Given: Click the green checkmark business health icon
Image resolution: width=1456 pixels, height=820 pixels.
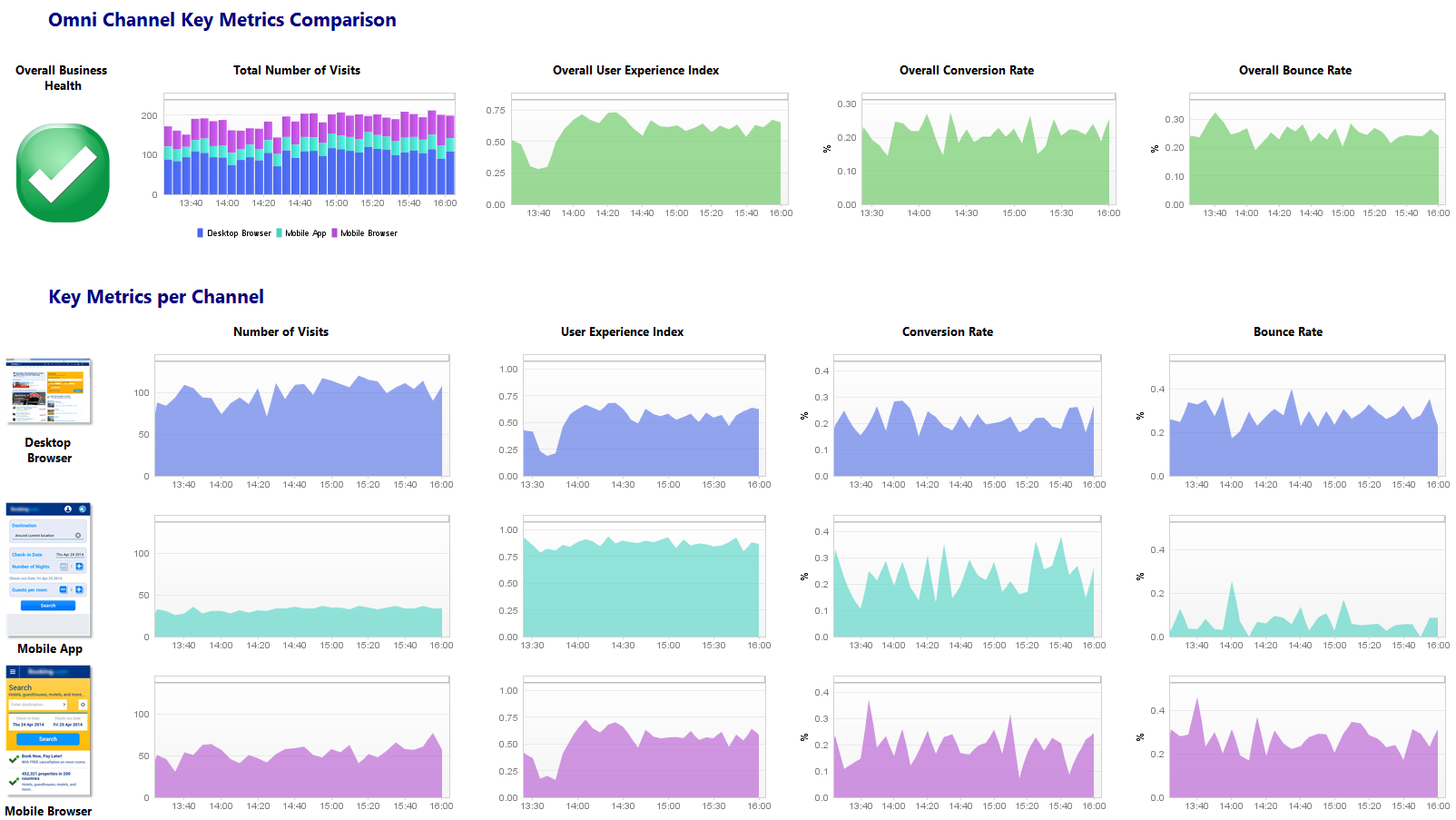Looking at the screenshot, I should coord(63,173).
